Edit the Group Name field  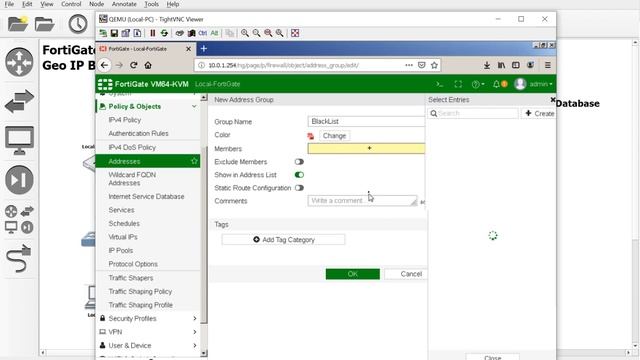point(366,121)
